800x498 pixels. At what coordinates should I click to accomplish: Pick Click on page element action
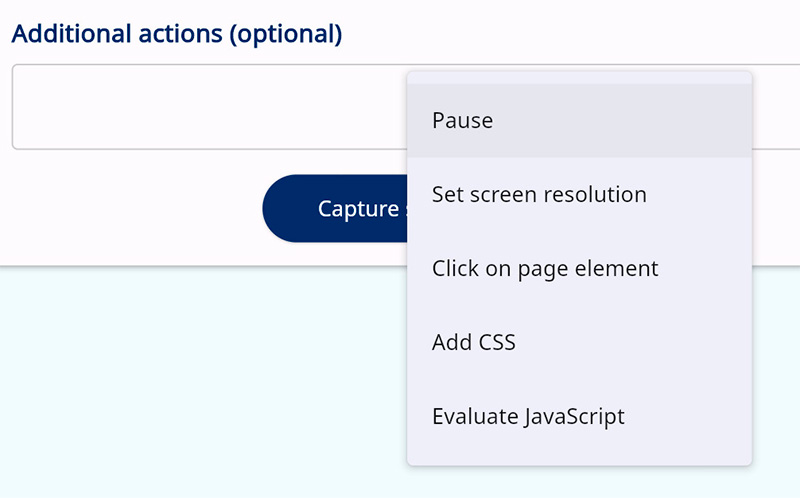(545, 268)
